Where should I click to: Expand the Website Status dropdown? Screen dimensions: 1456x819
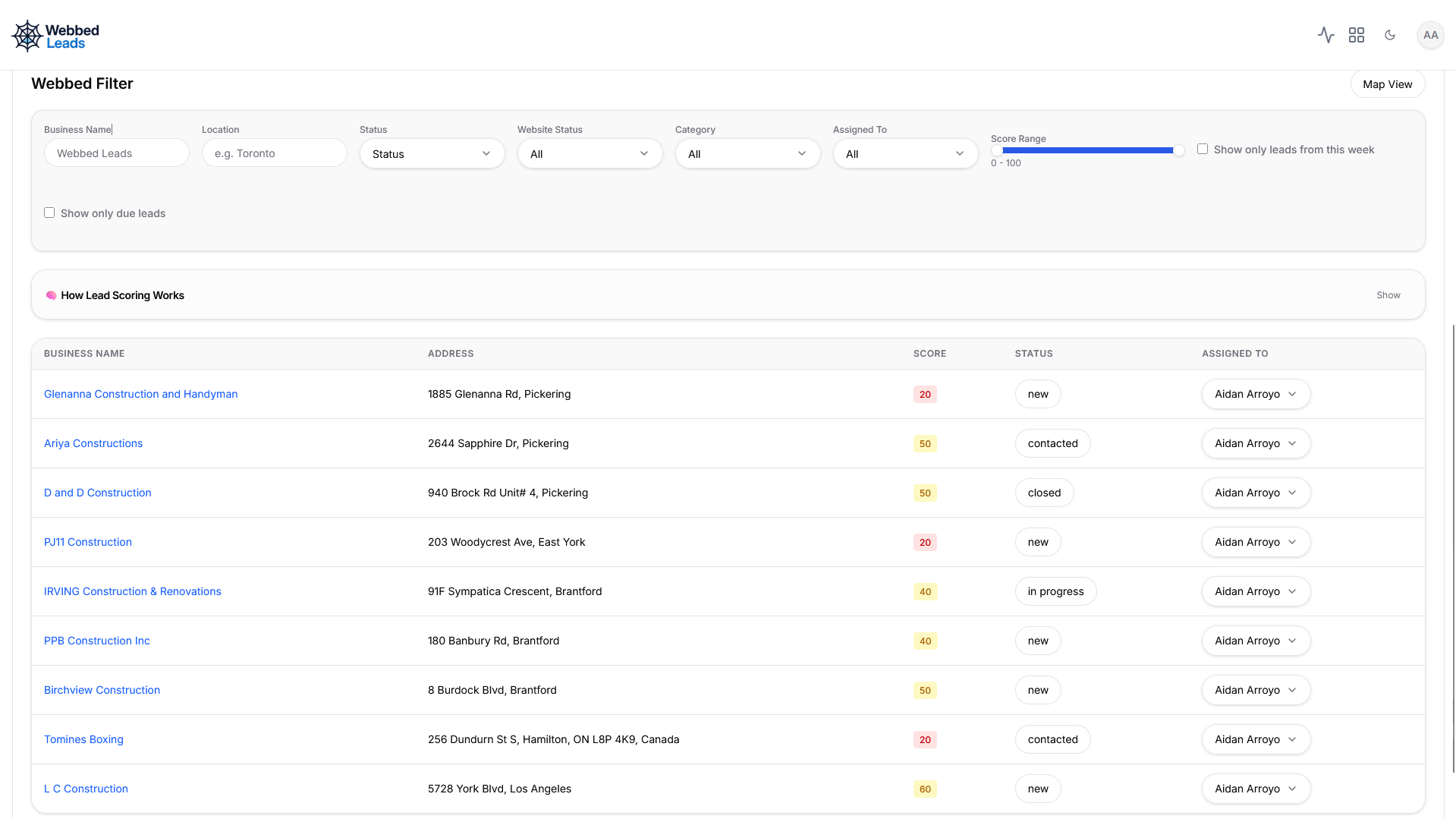(x=590, y=153)
